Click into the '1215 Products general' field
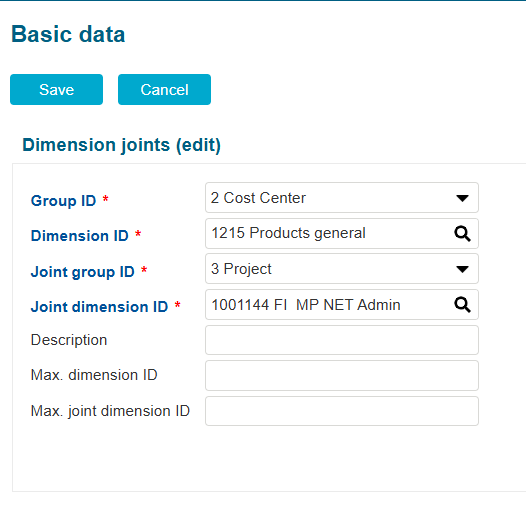This screenshot has width=526, height=526. tap(342, 233)
